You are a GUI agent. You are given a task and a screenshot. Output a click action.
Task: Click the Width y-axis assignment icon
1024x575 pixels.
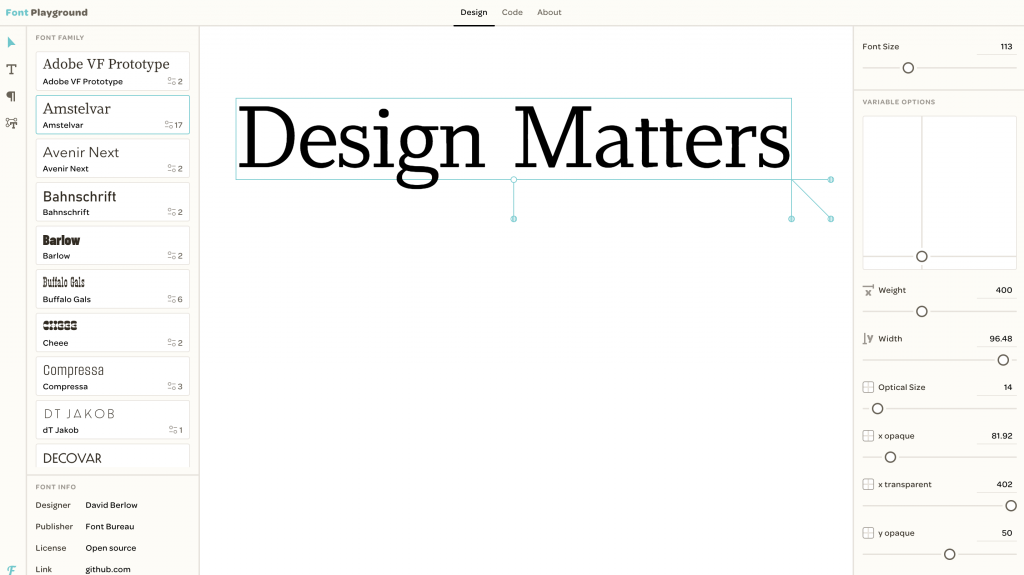[x=868, y=339]
